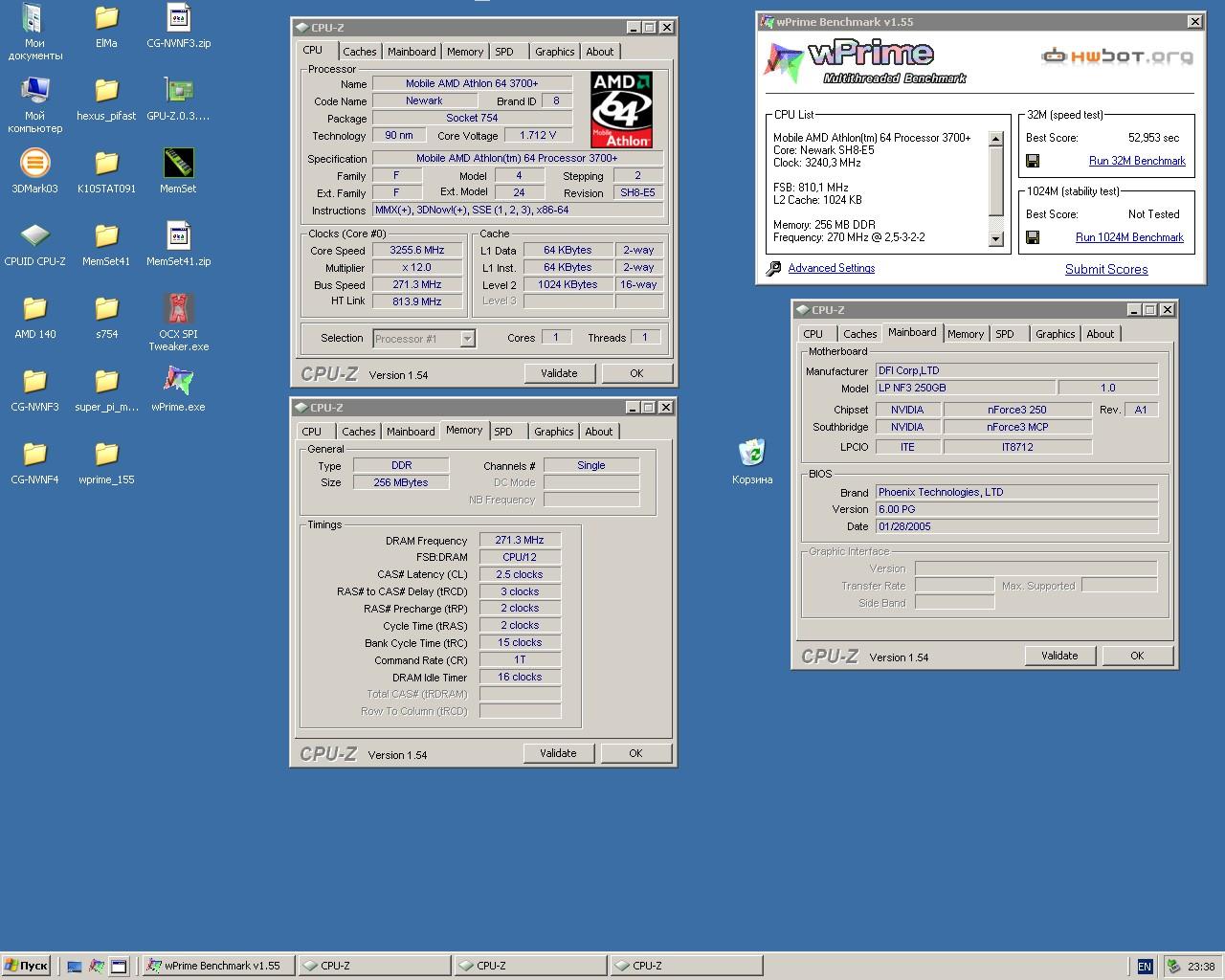The height and width of the screenshot is (980, 1225).
Task: Click the BIOS Date 01/28/2005 field
Action: pyautogui.click(x=1016, y=526)
